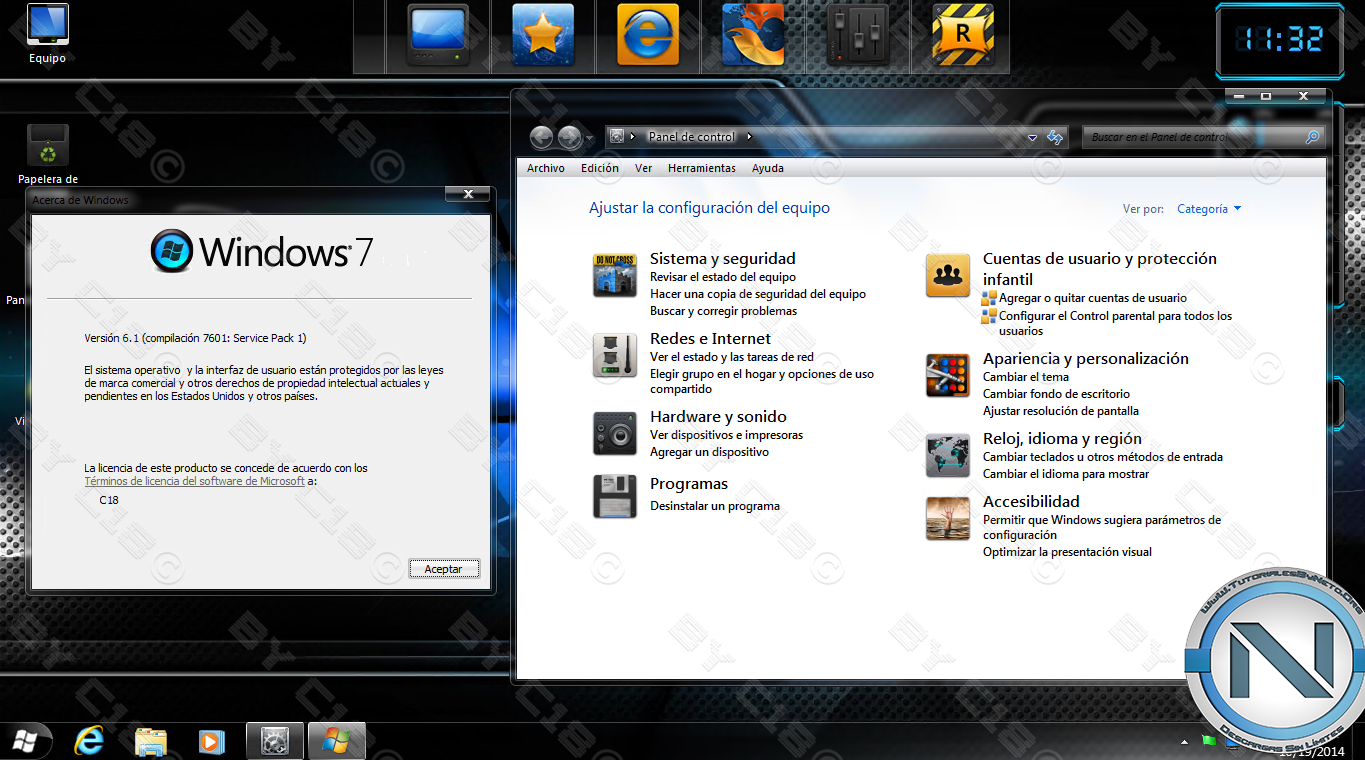Click Desinstalar un programa
The width and height of the screenshot is (1365, 760).
click(715, 506)
